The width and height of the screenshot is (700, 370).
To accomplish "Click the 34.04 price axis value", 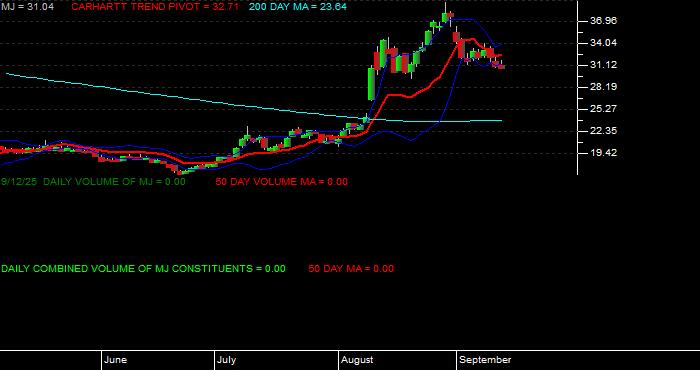I will 603,43.
